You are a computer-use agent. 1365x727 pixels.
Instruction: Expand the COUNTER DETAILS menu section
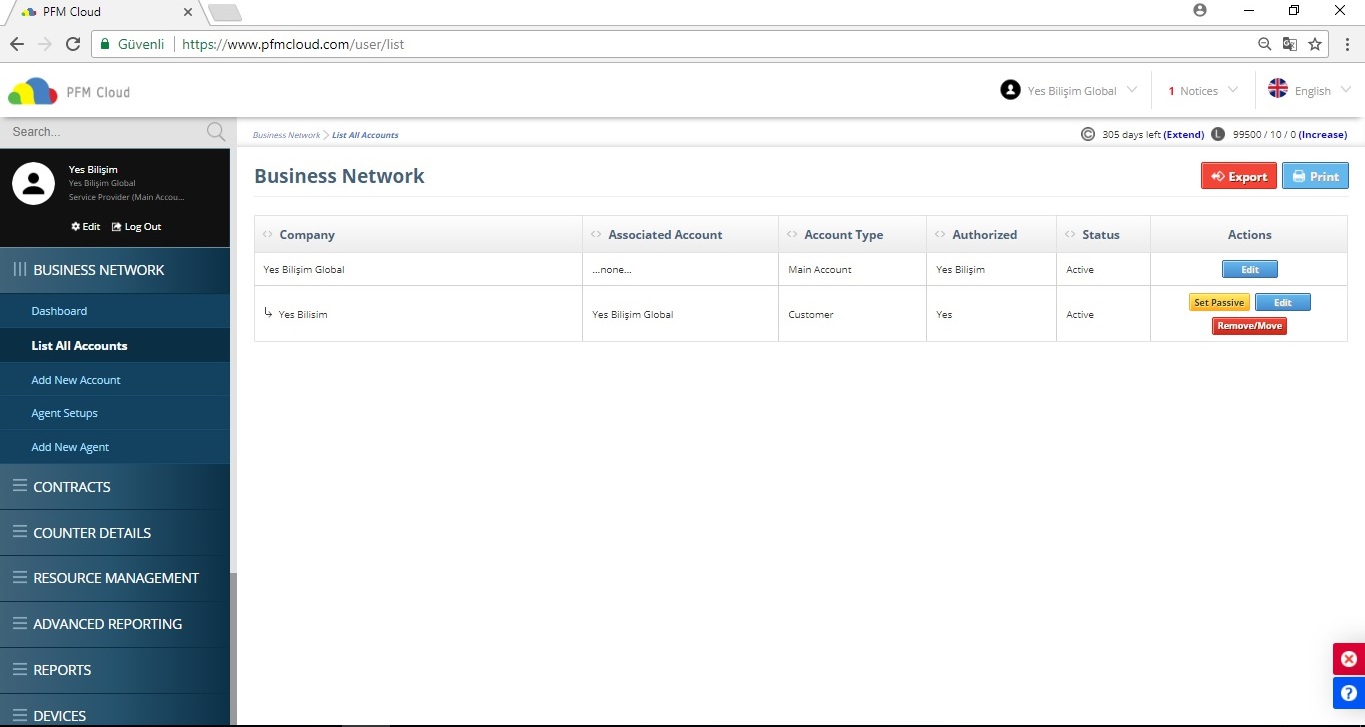point(115,533)
